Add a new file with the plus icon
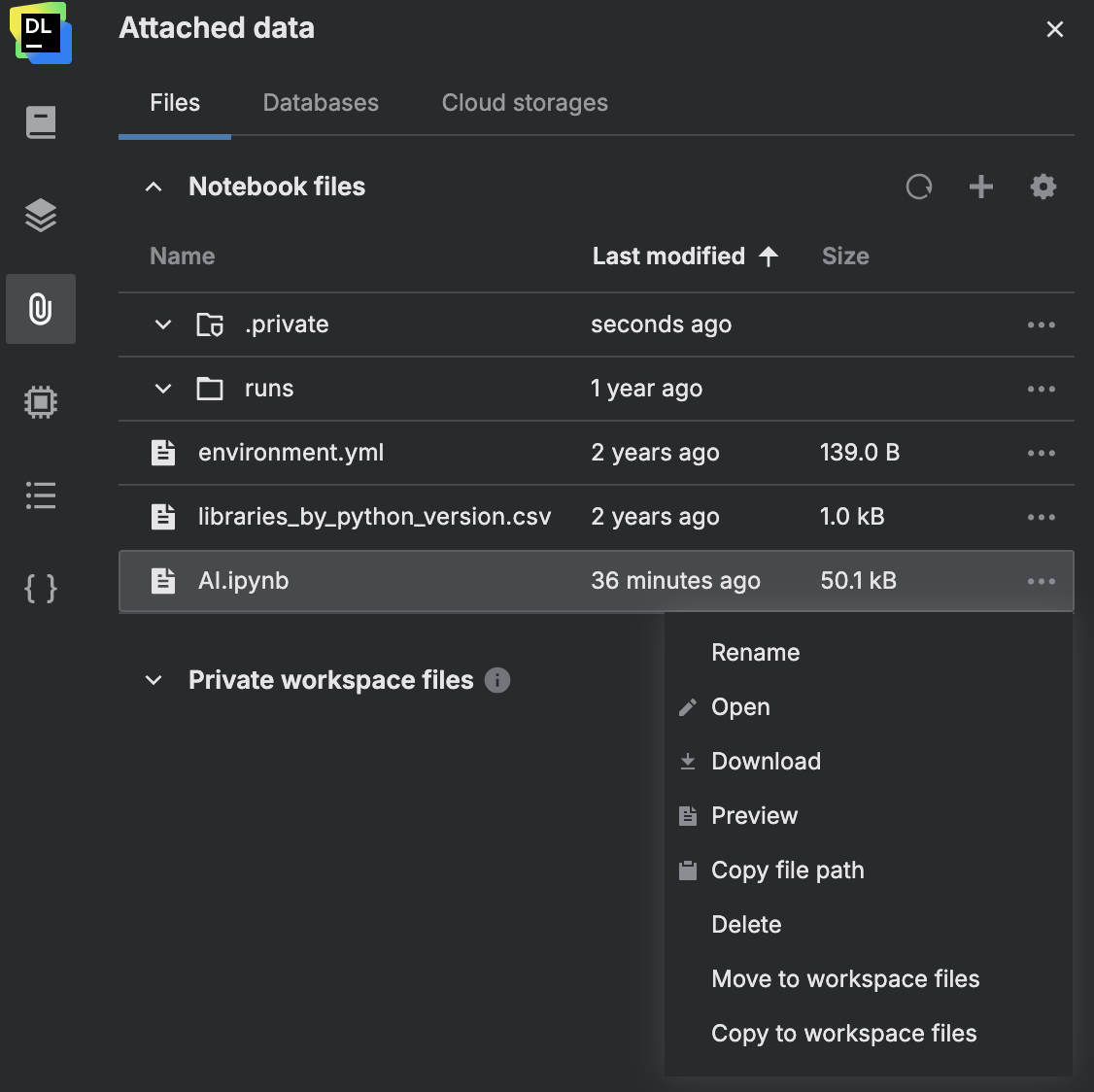This screenshot has width=1094, height=1092. (981, 187)
